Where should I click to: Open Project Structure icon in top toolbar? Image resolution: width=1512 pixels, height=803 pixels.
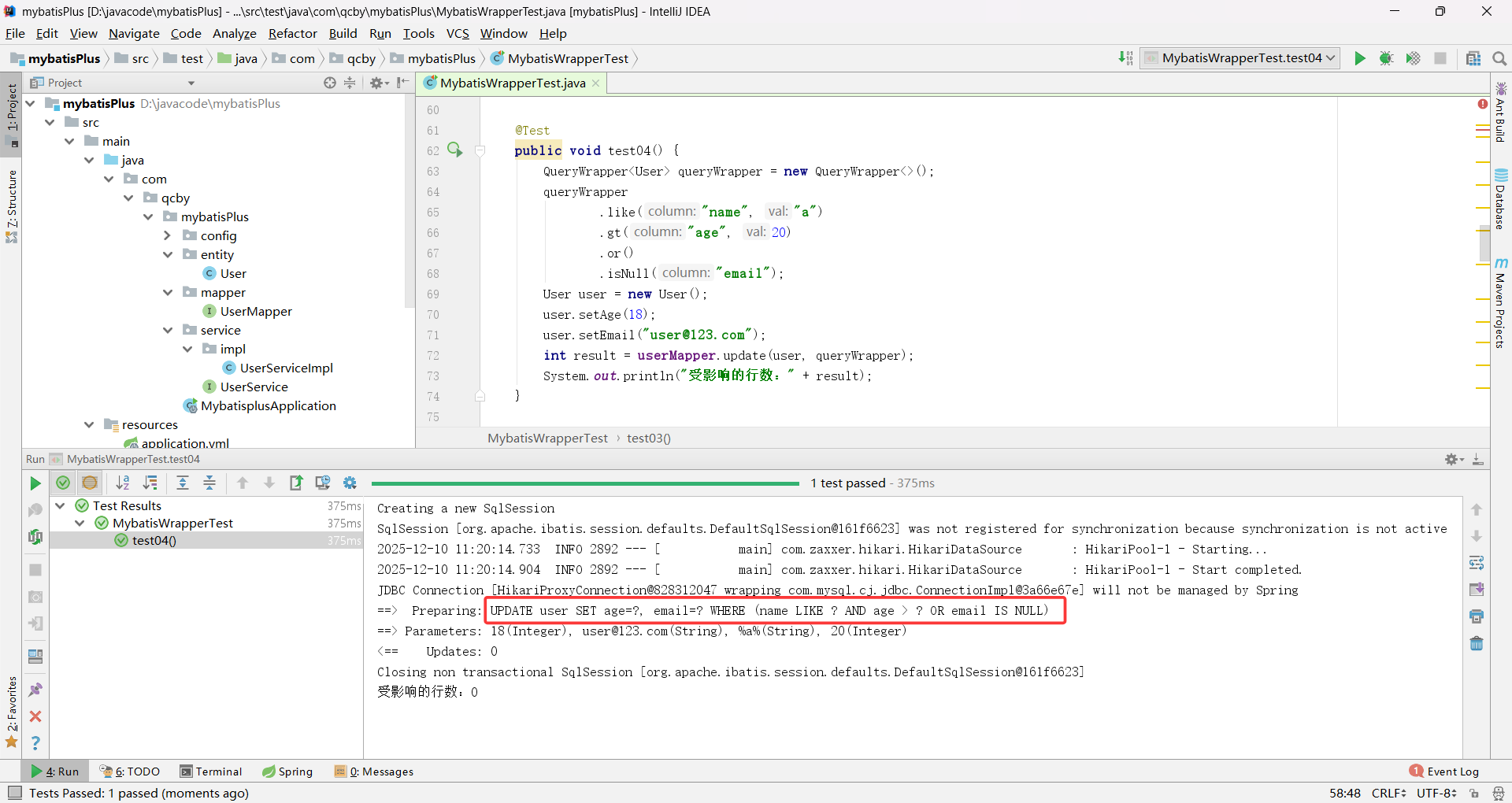click(x=1473, y=58)
